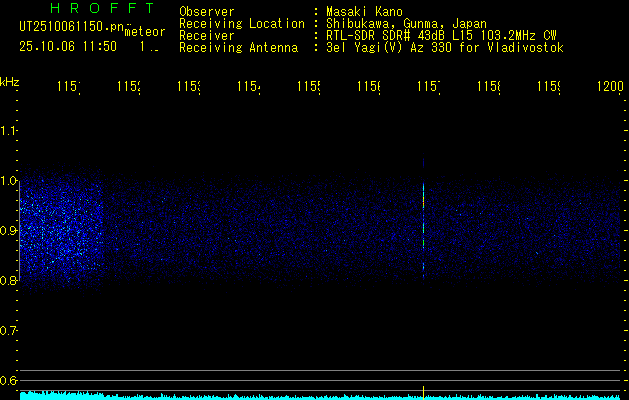Screen dimensions: 629x400
Task: Select observer name Masaki Kano
Action: pos(364,11)
